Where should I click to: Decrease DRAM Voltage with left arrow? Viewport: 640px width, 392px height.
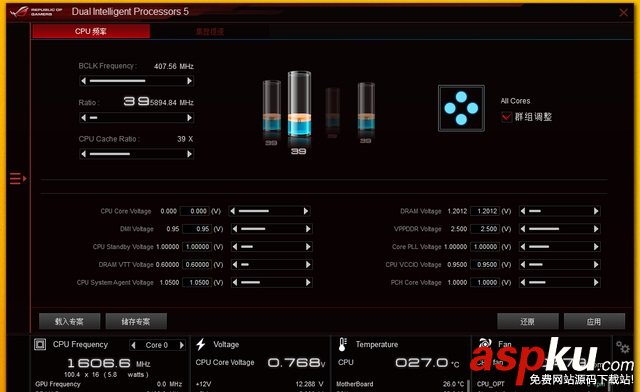tap(523, 211)
